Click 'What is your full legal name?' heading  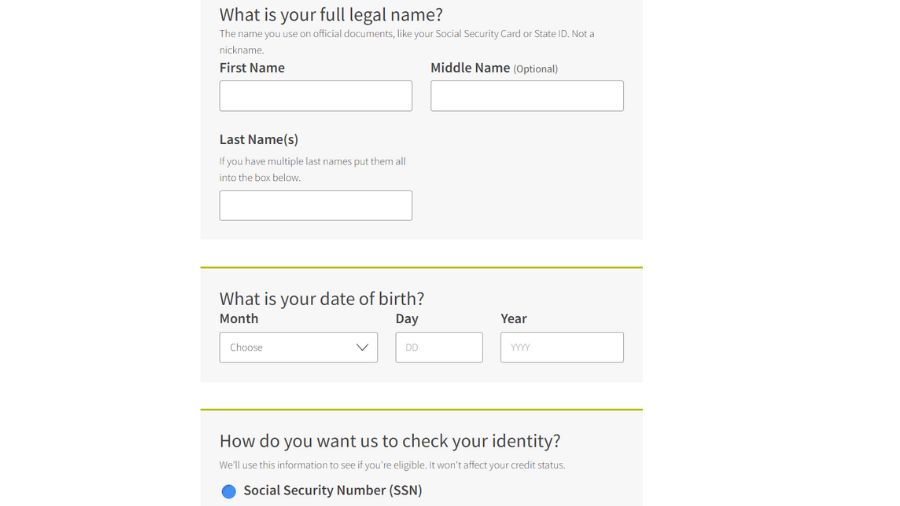pyautogui.click(x=331, y=14)
